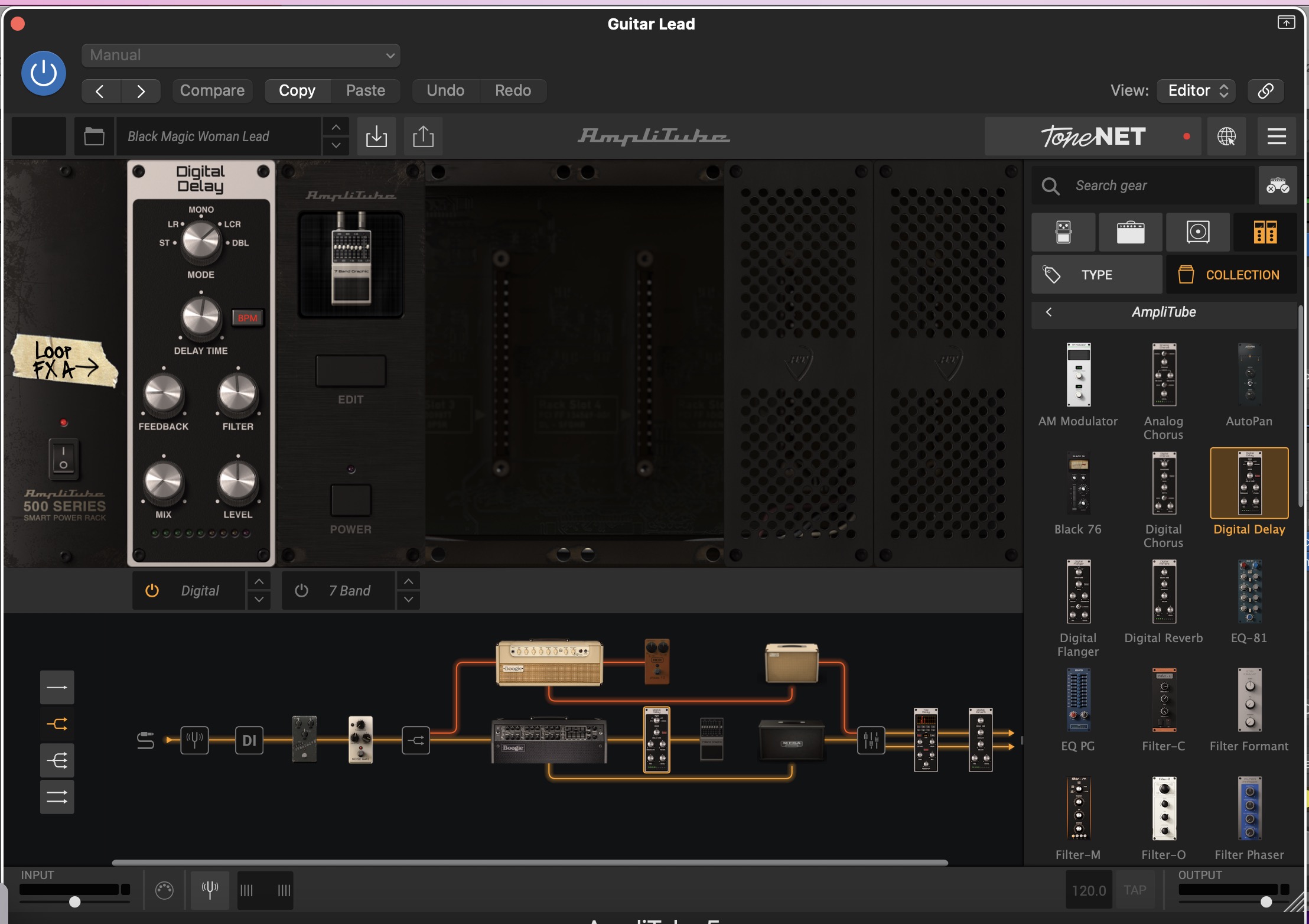The width and height of the screenshot is (1309, 924).
Task: Select the Digital Flanger rack unit
Action: click(1078, 607)
